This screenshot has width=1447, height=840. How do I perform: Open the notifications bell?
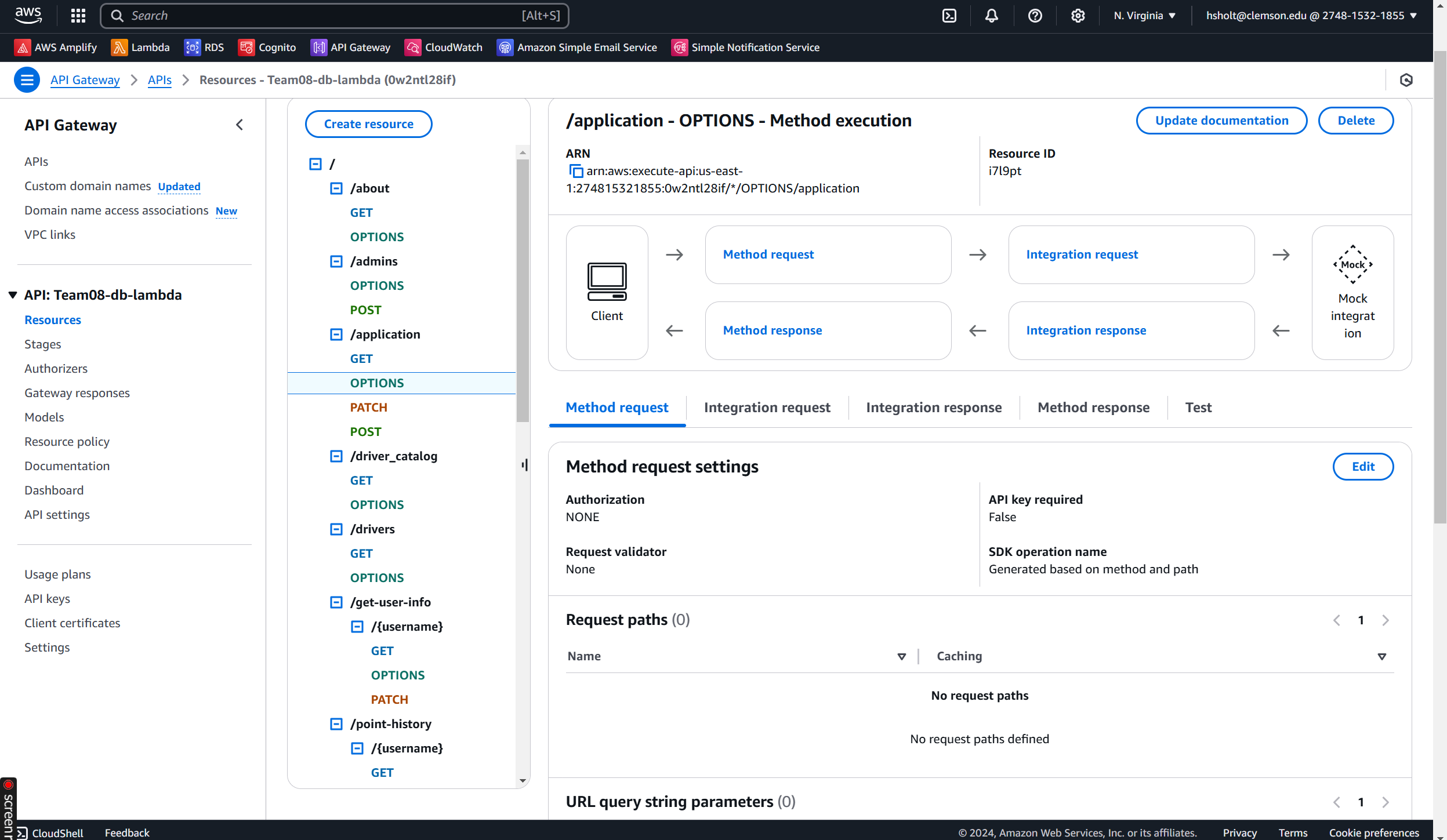pyautogui.click(x=992, y=16)
